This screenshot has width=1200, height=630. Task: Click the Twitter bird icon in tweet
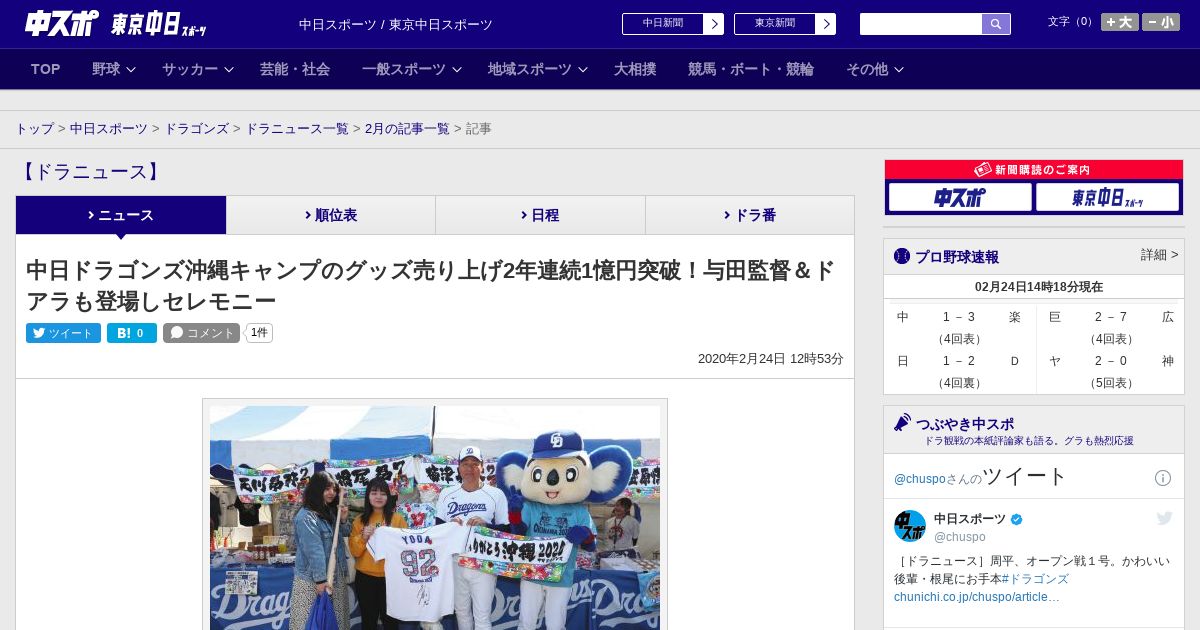pos(1164,518)
